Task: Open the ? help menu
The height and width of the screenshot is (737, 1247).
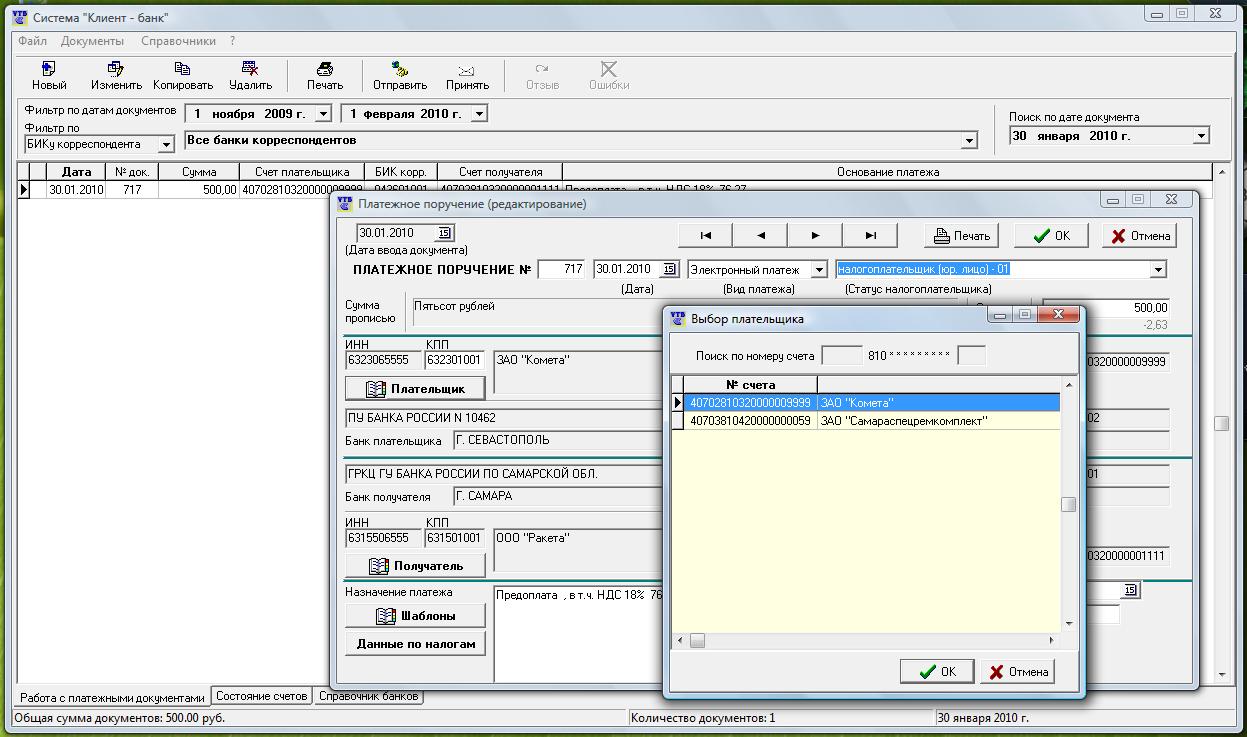Action: coord(232,41)
